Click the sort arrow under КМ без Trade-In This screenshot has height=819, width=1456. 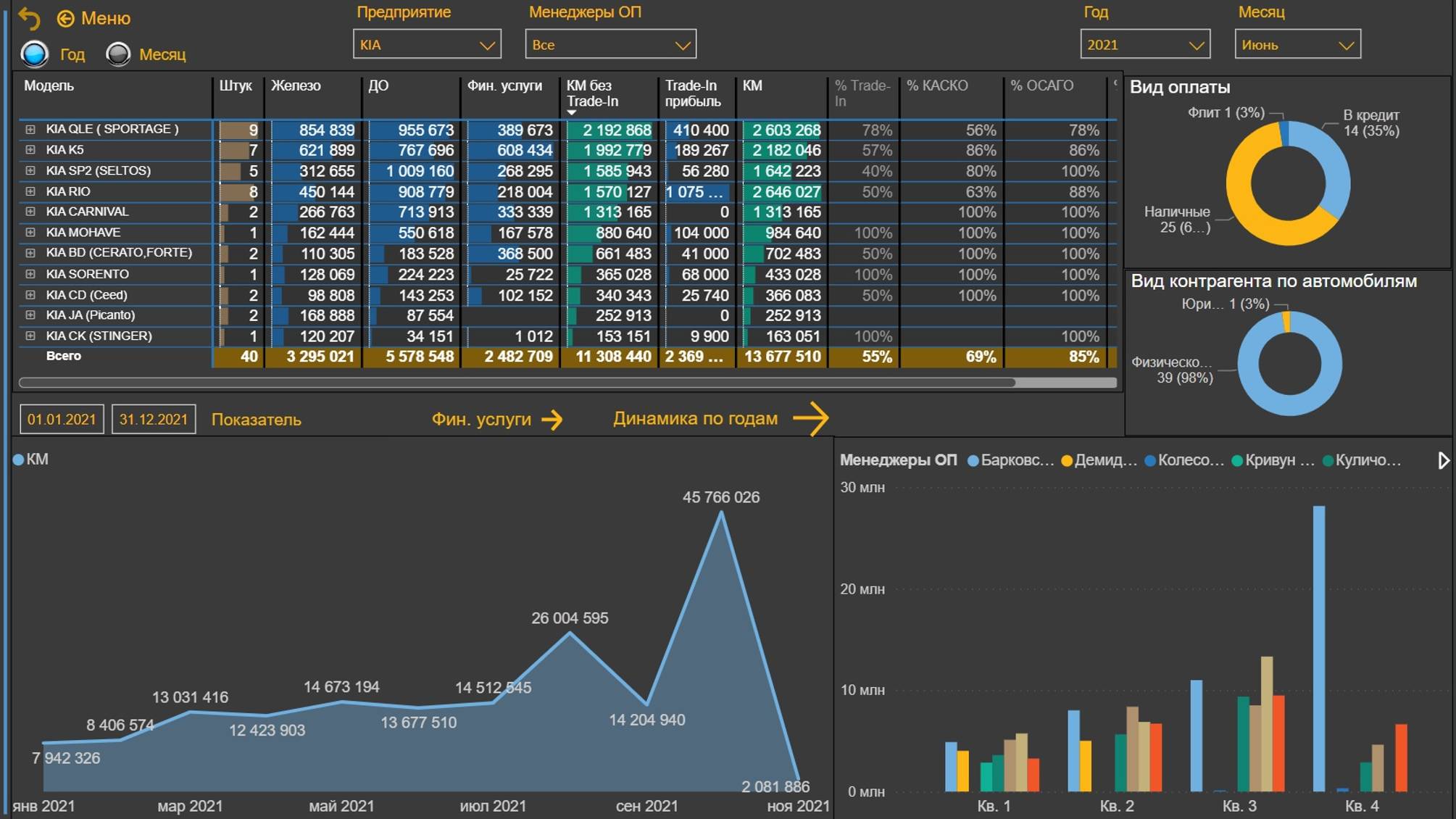coord(572,113)
